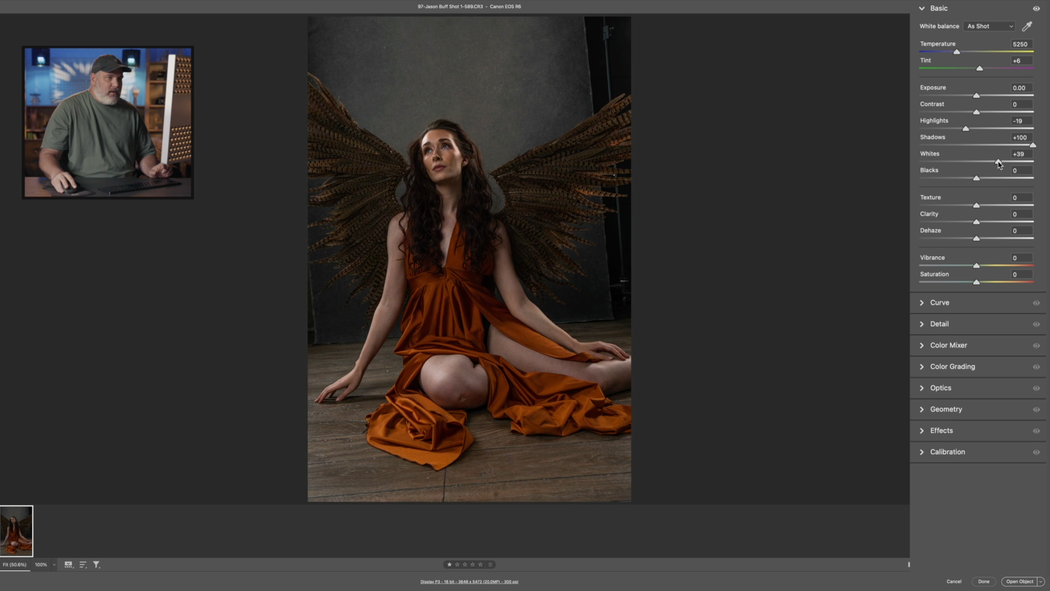Screen dimensions: 1050x591
Task: Click the Texture slider handle
Action: [976, 205]
